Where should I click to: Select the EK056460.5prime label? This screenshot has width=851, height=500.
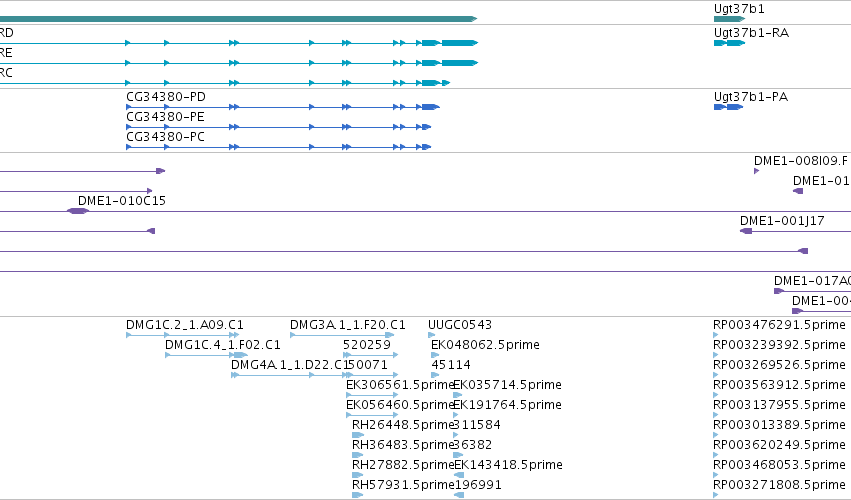[399, 405]
